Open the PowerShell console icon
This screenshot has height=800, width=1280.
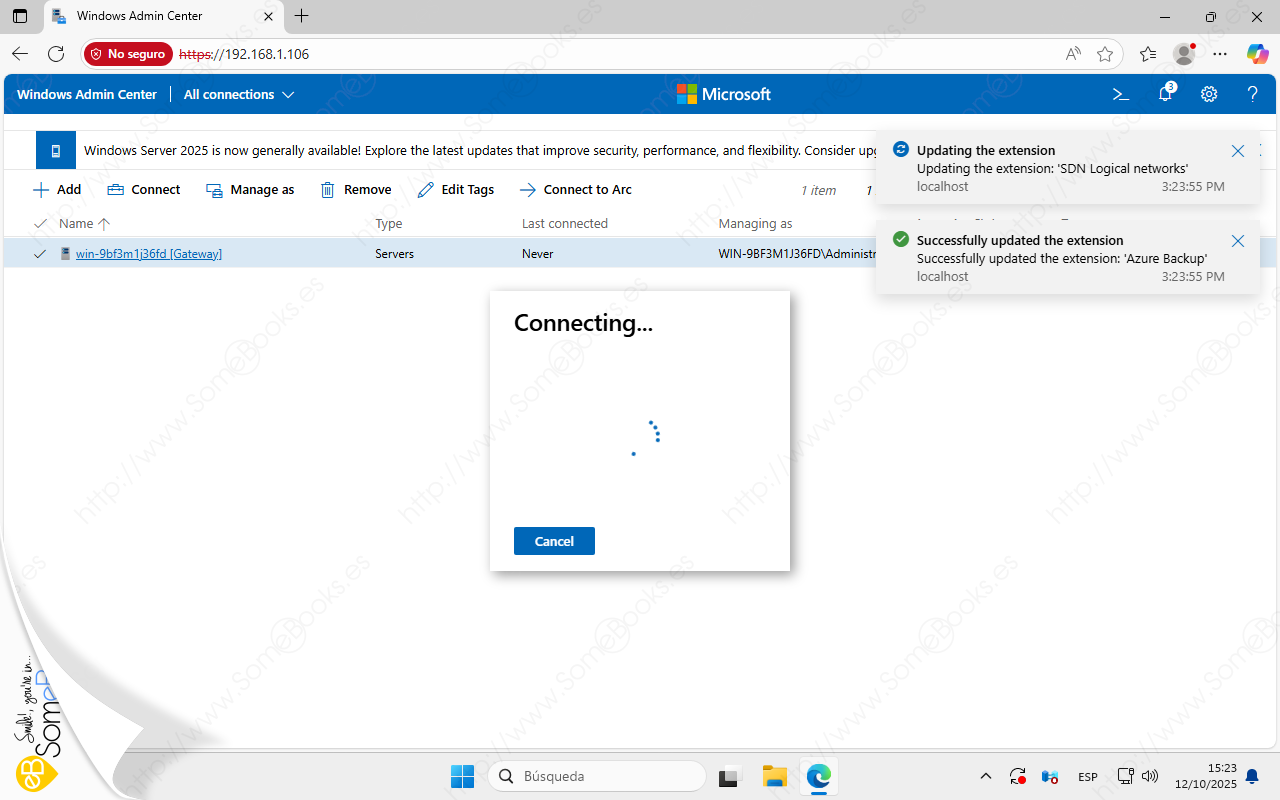(x=1121, y=94)
